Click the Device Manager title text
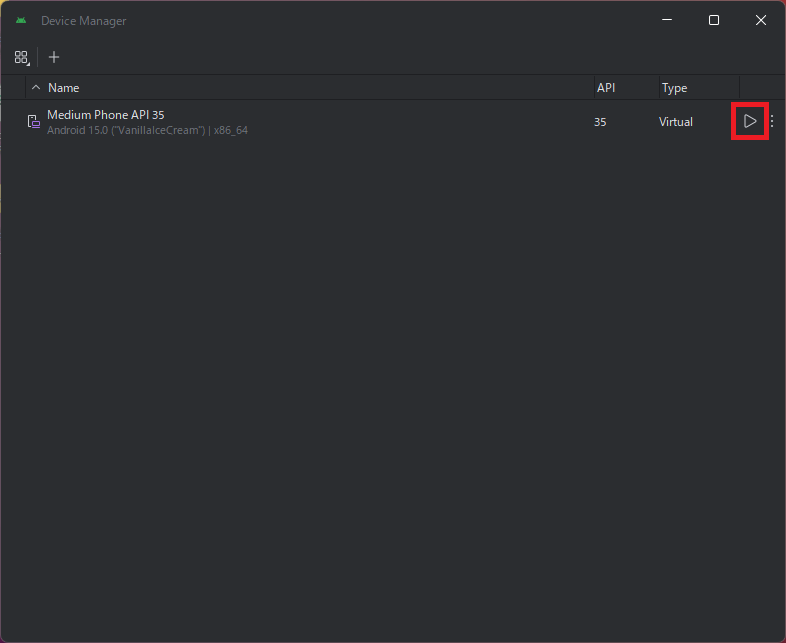 [84, 21]
